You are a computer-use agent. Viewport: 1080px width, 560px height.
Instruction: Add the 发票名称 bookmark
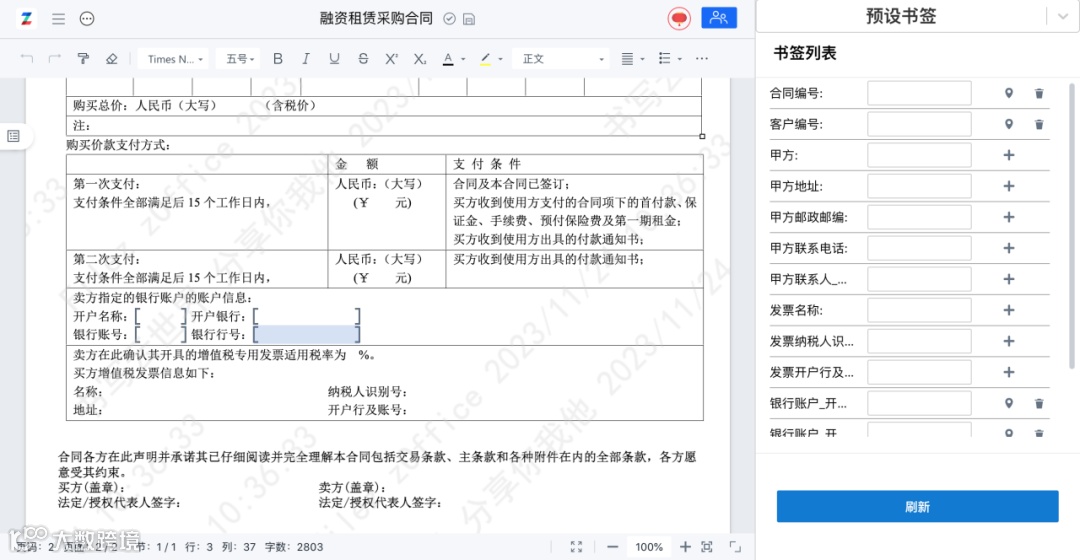(x=1008, y=311)
